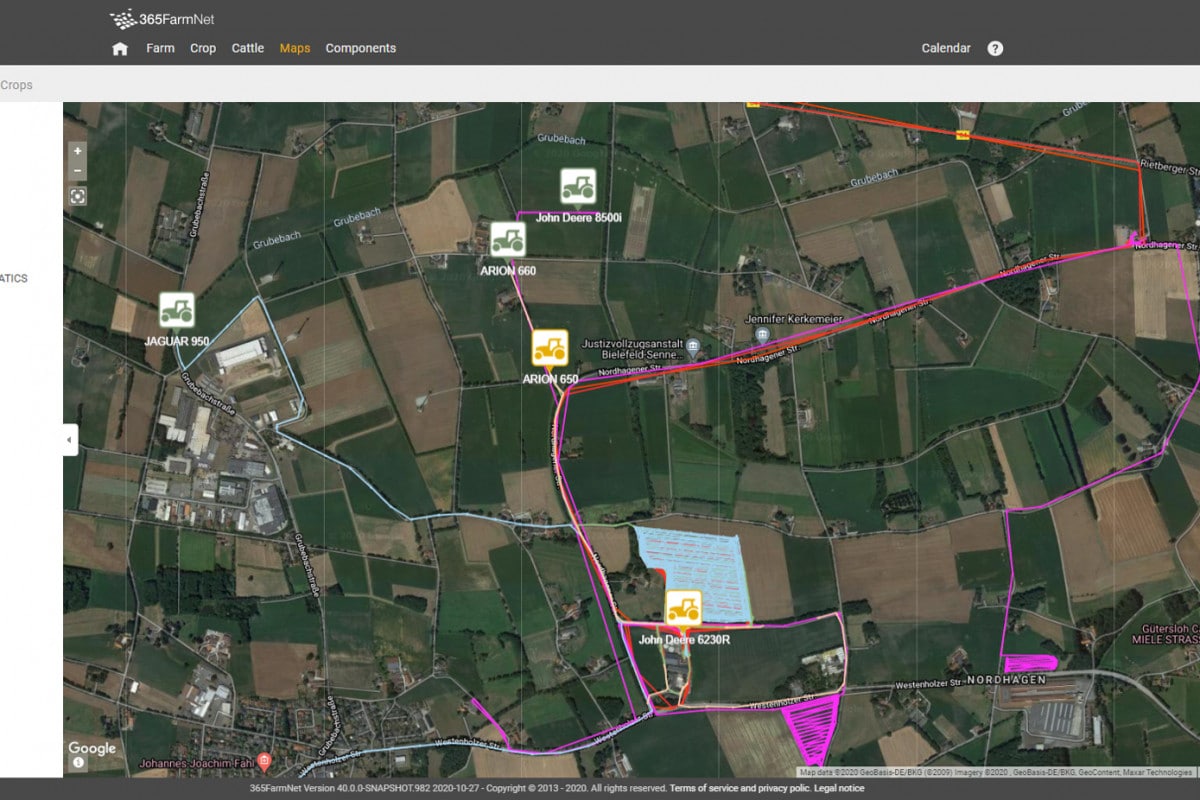Open the Components menu

[x=361, y=48]
